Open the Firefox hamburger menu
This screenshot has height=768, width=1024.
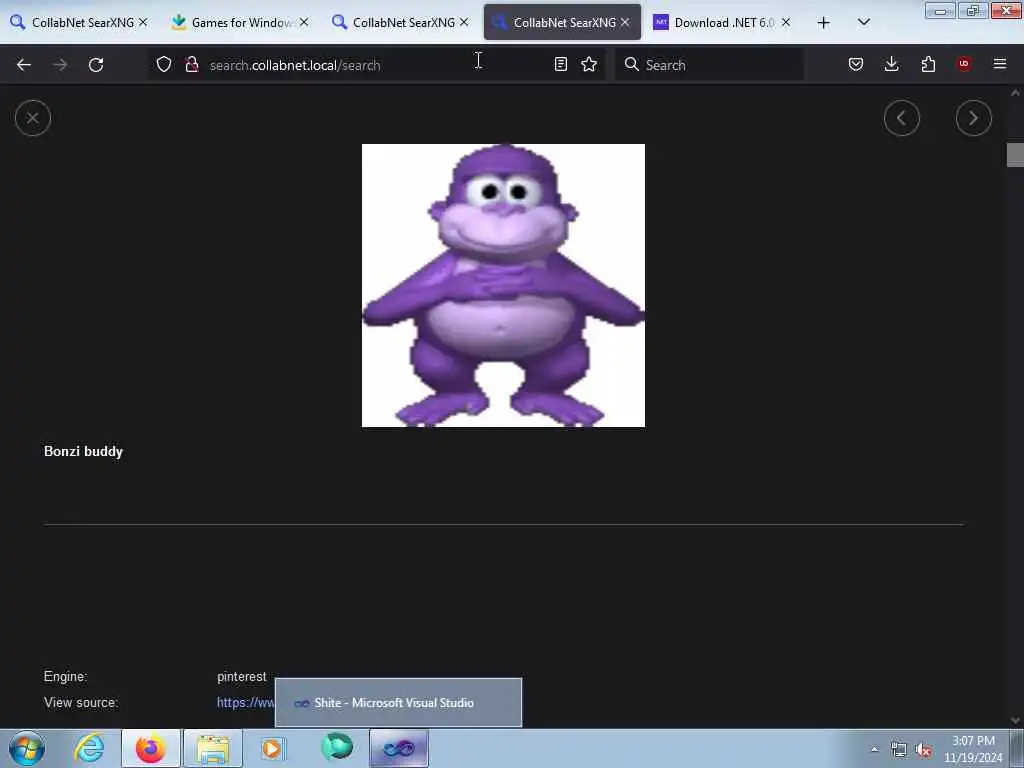click(999, 64)
